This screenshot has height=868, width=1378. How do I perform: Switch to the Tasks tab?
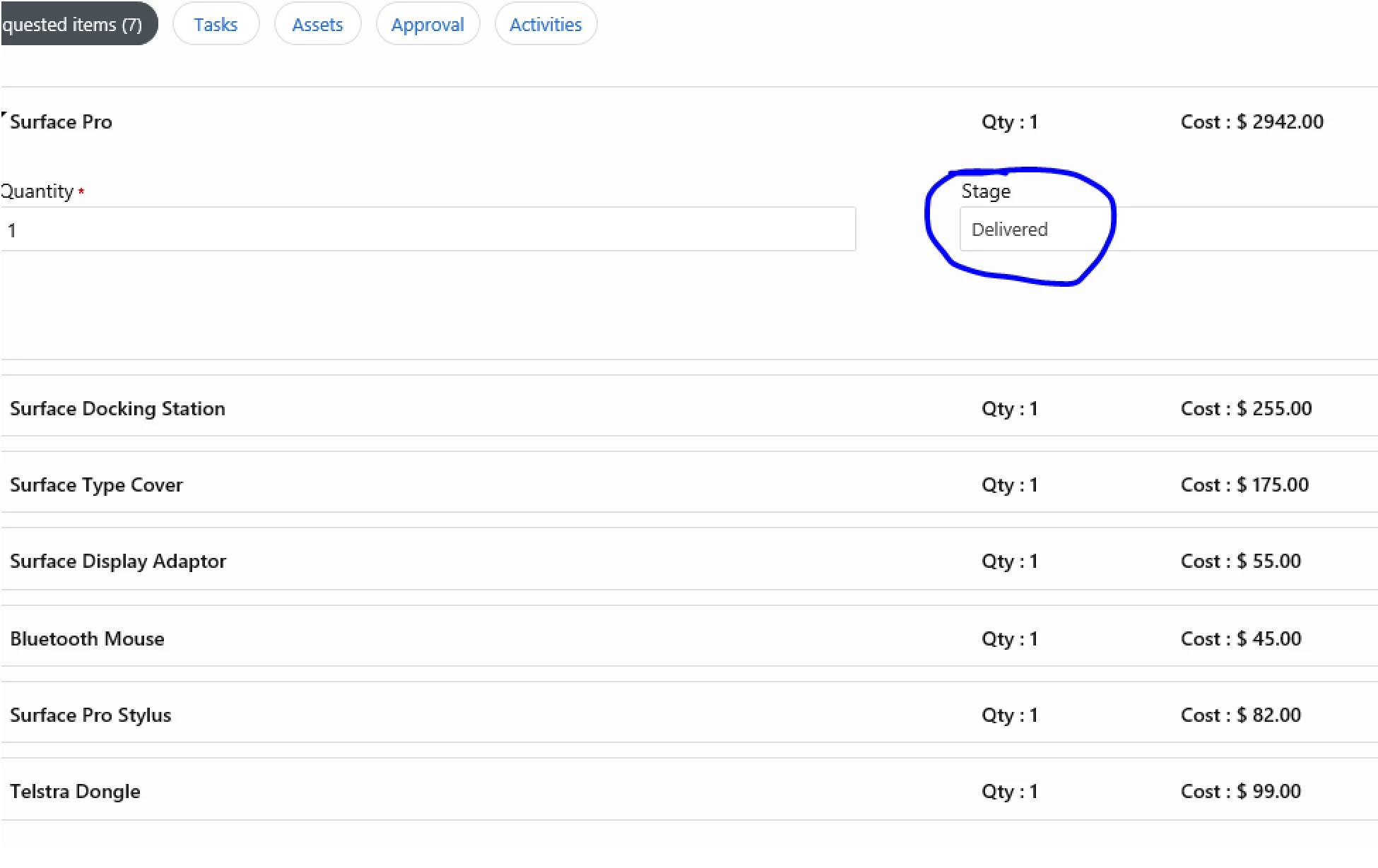216,24
